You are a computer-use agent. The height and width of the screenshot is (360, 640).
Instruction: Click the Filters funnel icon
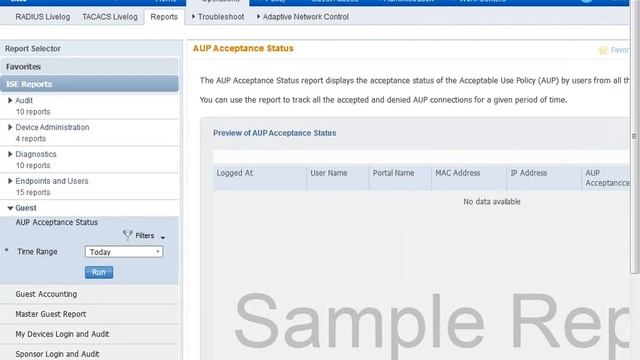(128, 235)
